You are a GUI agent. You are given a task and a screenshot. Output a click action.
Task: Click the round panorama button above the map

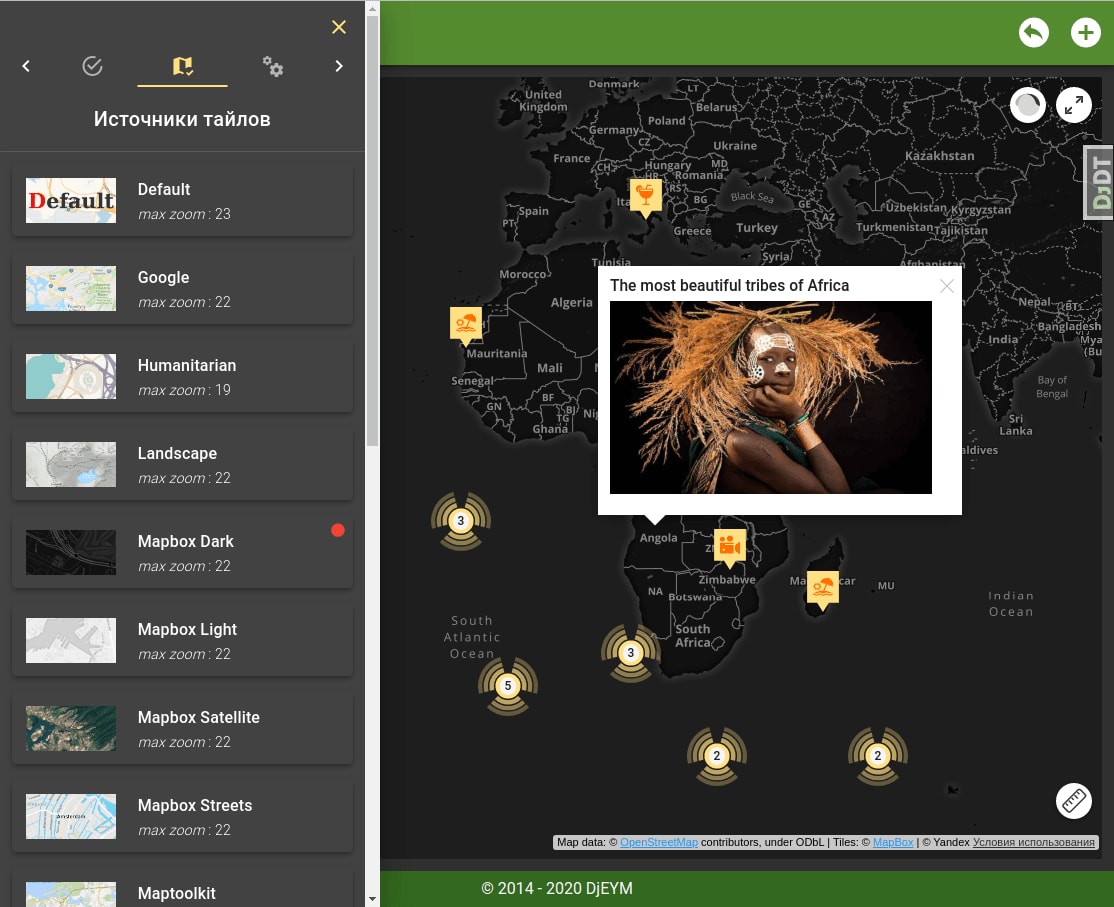[1028, 104]
